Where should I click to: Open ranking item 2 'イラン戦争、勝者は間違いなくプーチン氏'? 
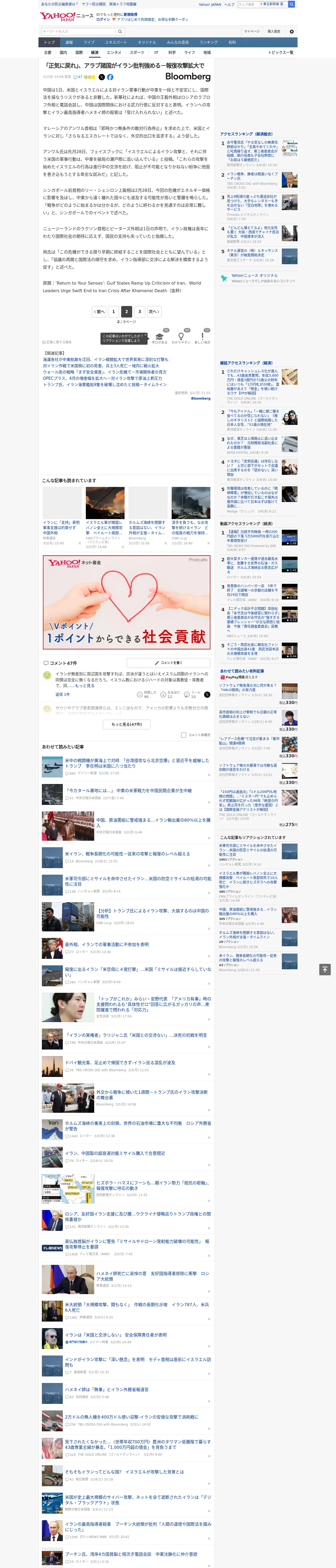252,176
